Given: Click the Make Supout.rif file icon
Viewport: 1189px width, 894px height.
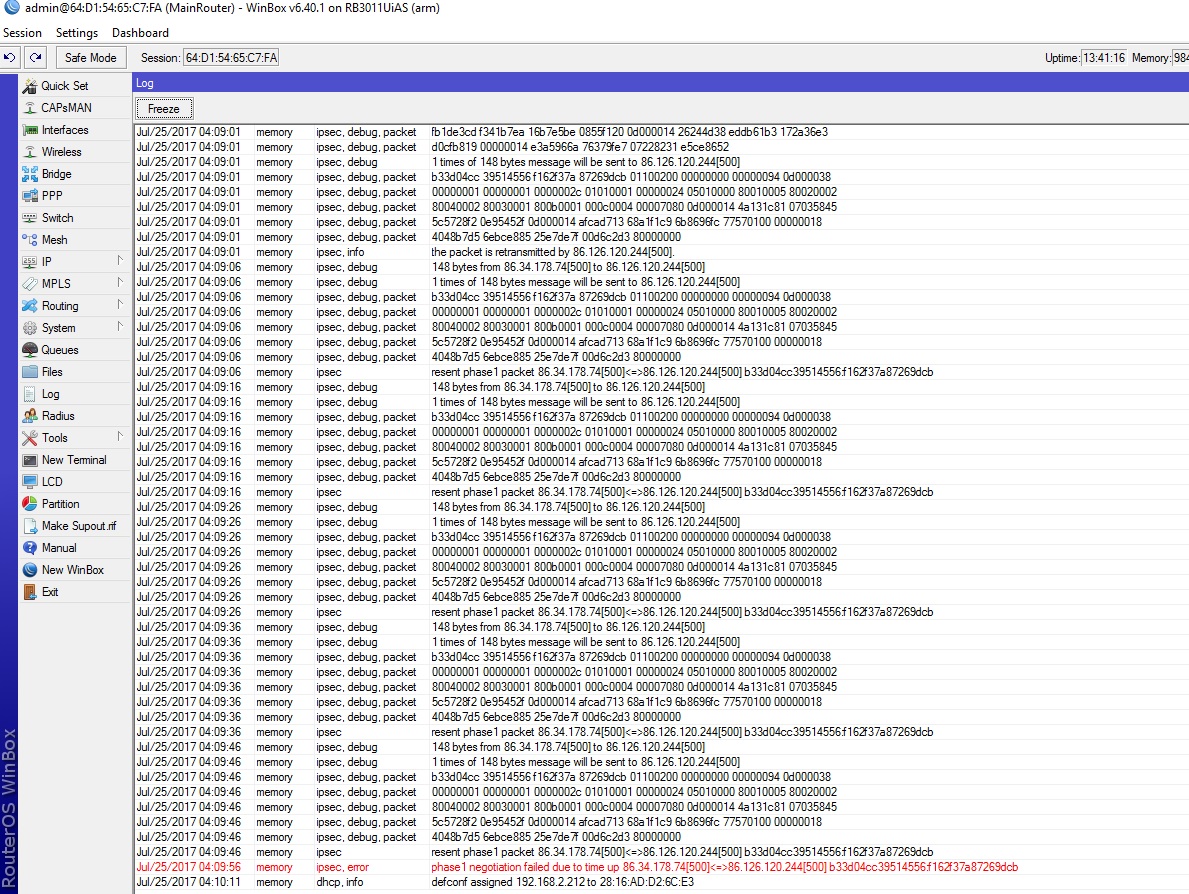Looking at the screenshot, I should pyautogui.click(x=30, y=525).
